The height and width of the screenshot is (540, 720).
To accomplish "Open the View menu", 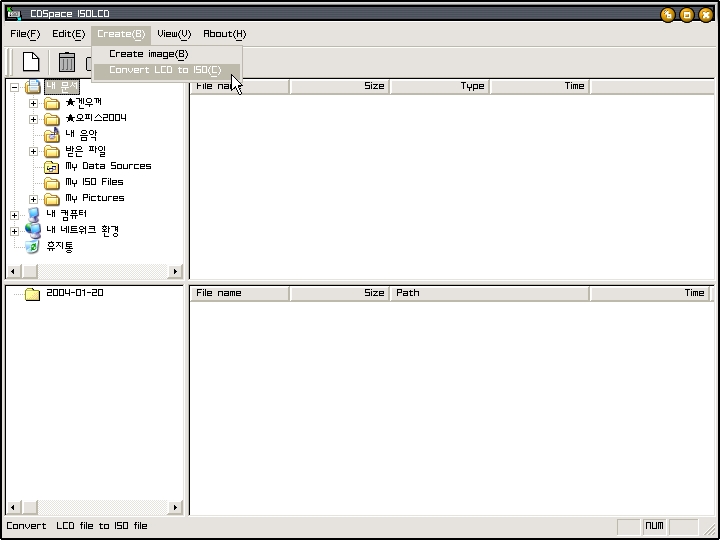I will coord(174,34).
